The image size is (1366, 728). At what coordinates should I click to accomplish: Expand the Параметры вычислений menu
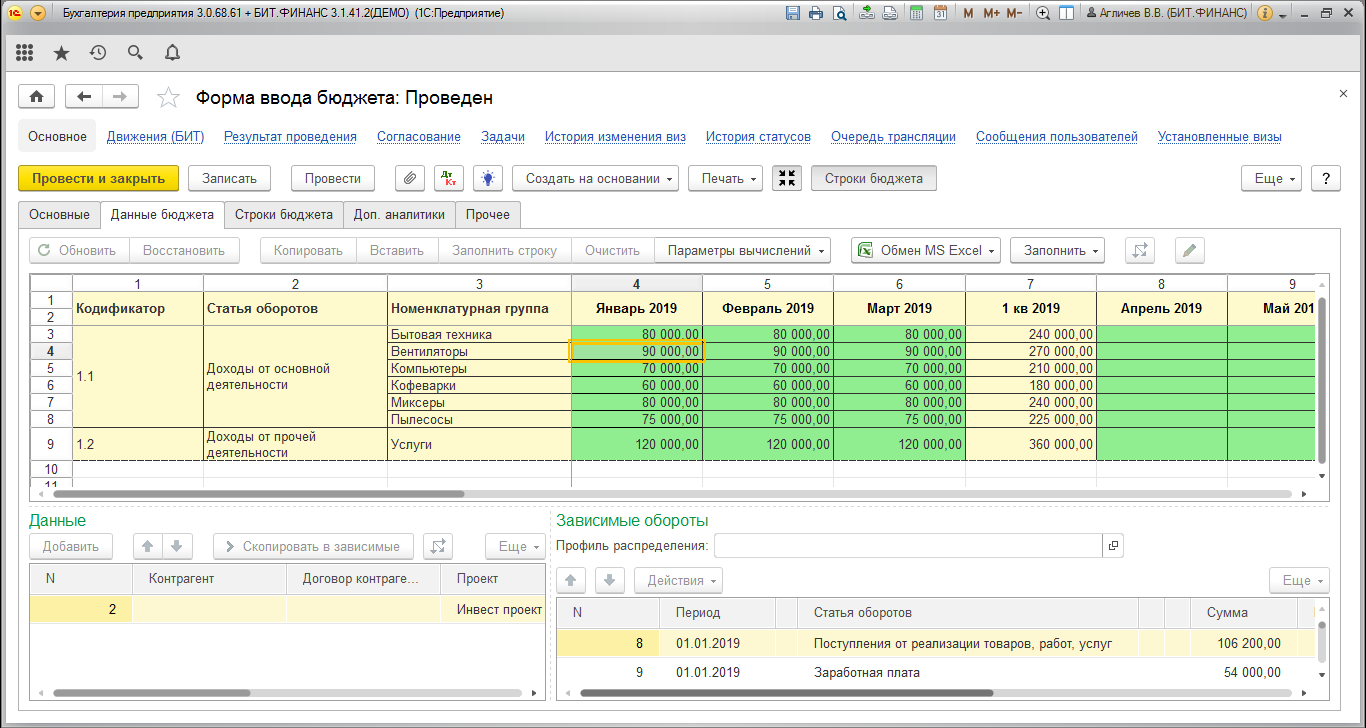point(742,250)
